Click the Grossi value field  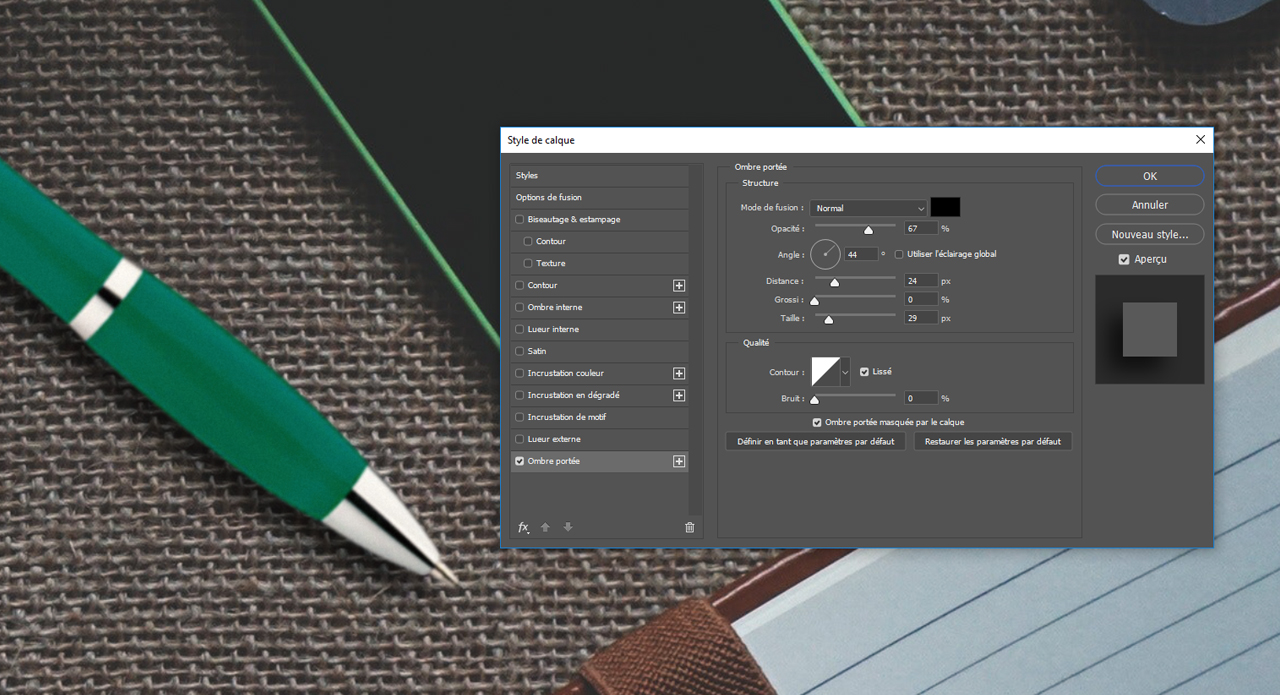click(x=921, y=299)
